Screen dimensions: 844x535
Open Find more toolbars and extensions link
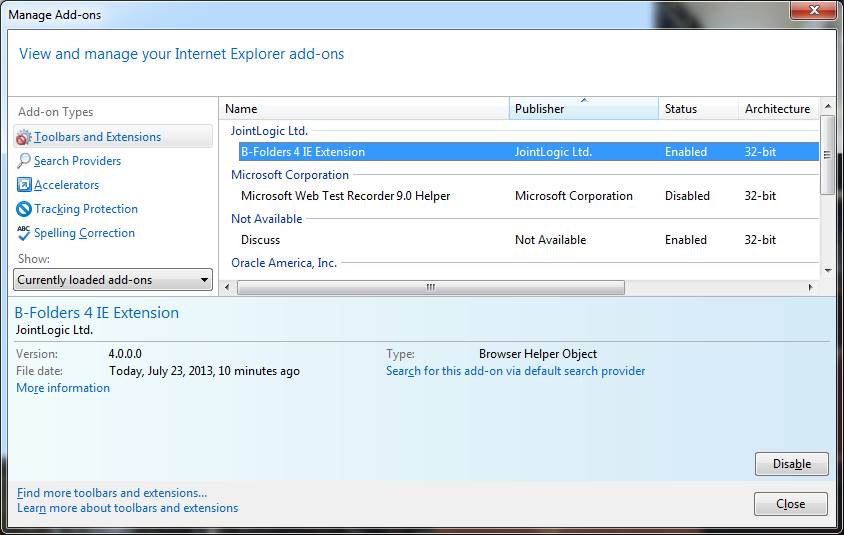click(x=112, y=493)
